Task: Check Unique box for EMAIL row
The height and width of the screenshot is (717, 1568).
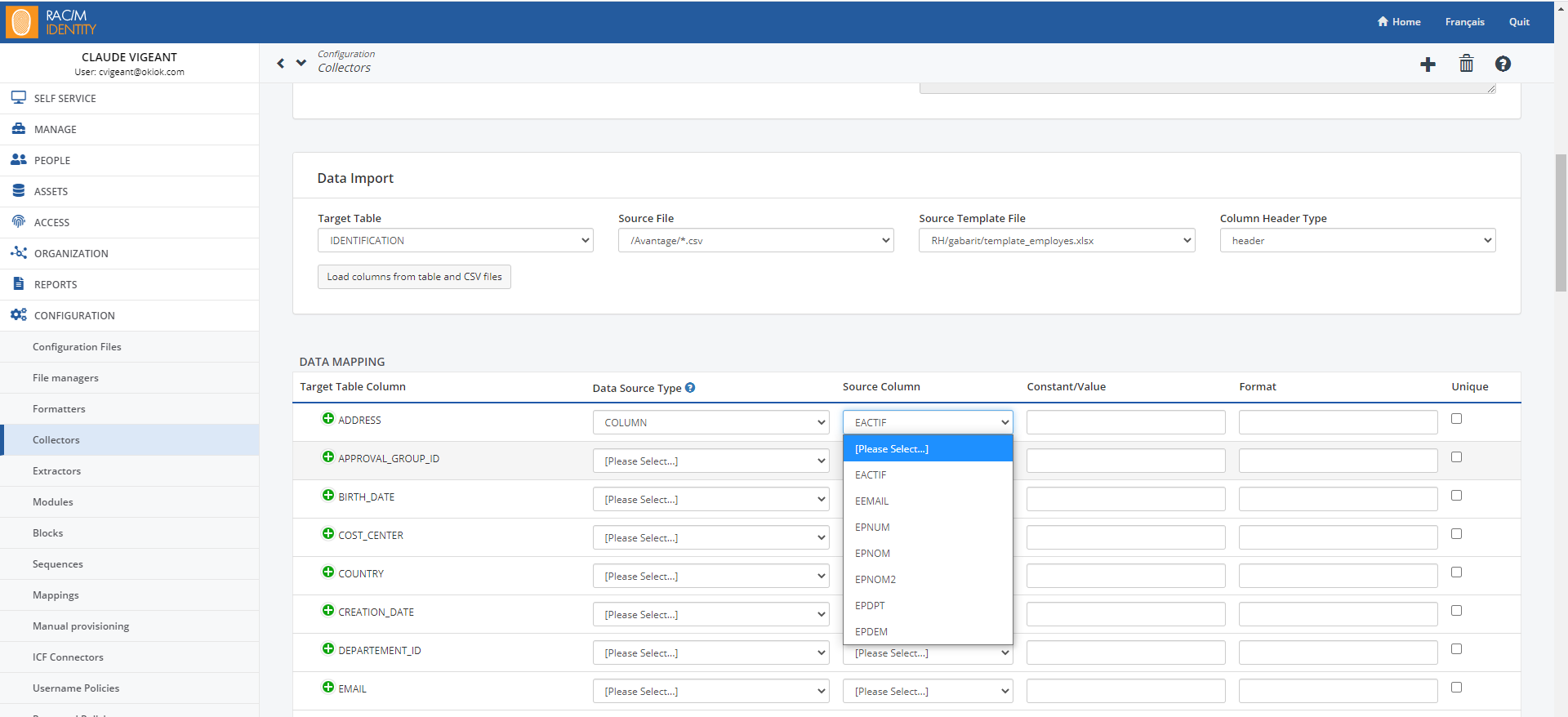Action: [1456, 688]
